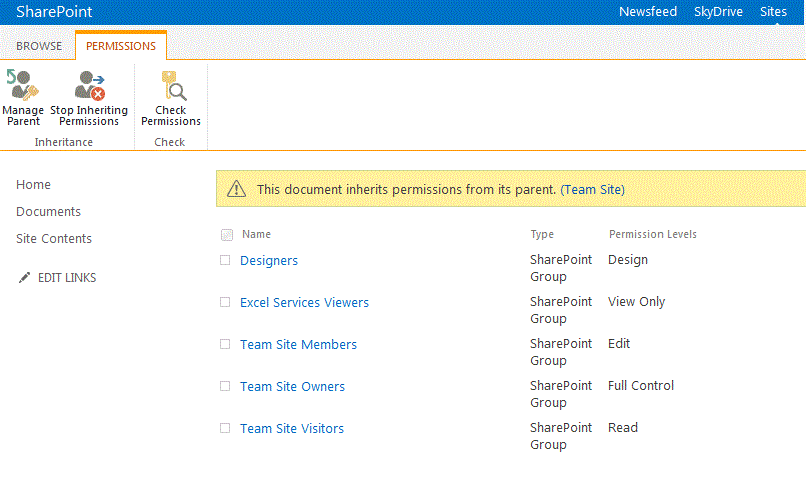This screenshot has height=479, width=806.
Task: Switch to the BROWSE tab
Action: click(x=39, y=46)
